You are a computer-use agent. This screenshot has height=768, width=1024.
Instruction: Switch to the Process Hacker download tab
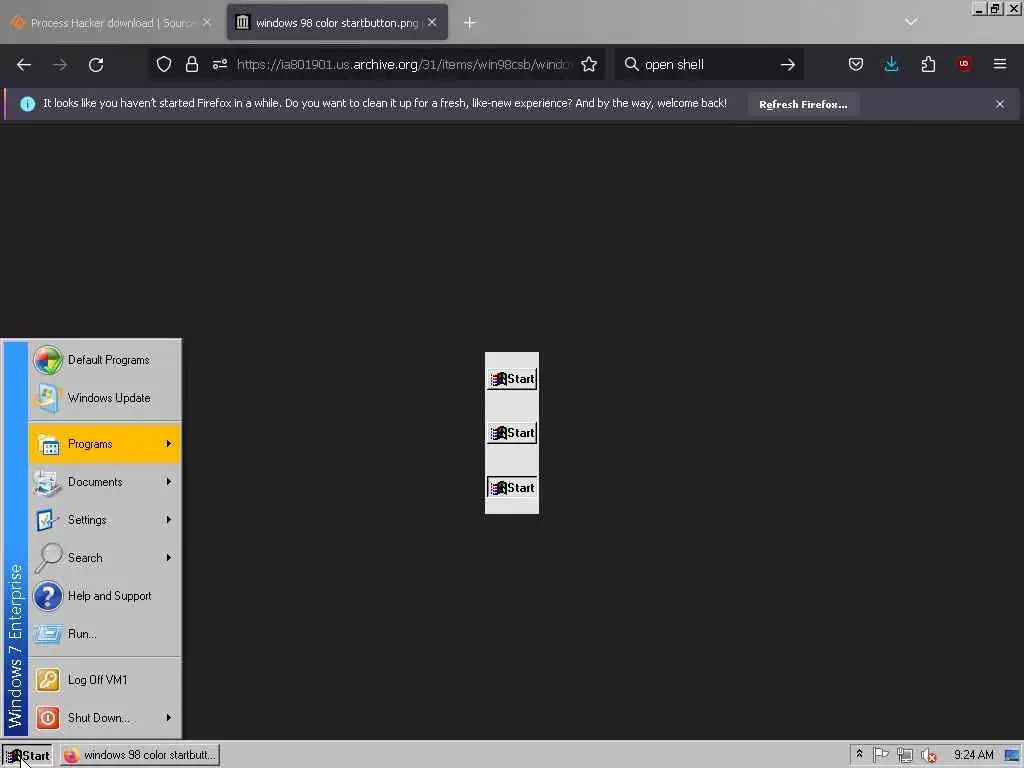pyautogui.click(x=110, y=23)
